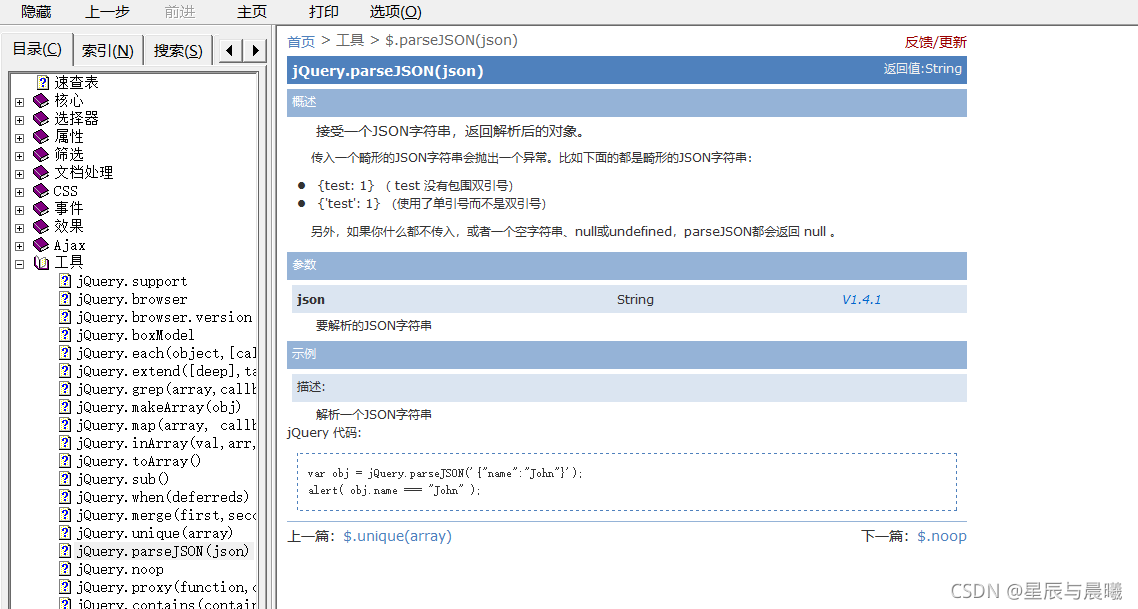Select jQuery.unique(array) in the tree
Screen dimensions: 1138x609
pyautogui.click(x=155, y=534)
